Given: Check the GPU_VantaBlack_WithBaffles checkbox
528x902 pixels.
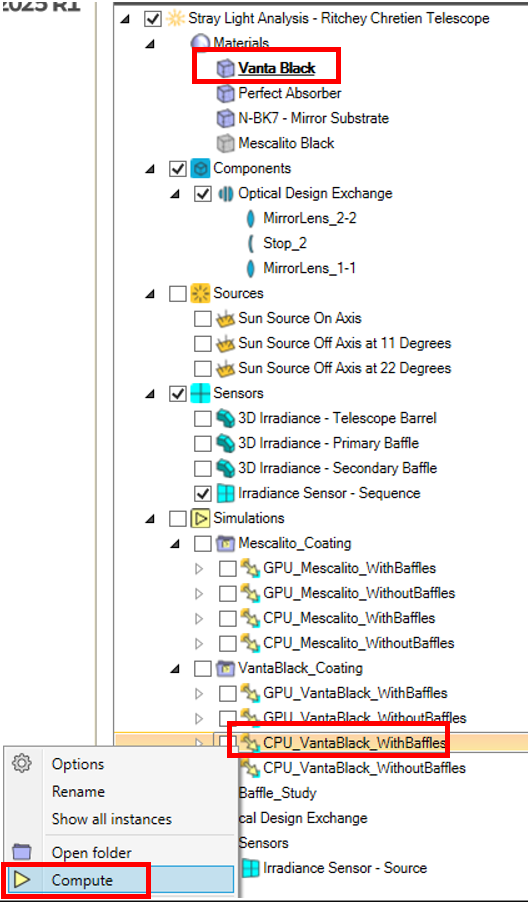Looking at the screenshot, I should click(228, 693).
